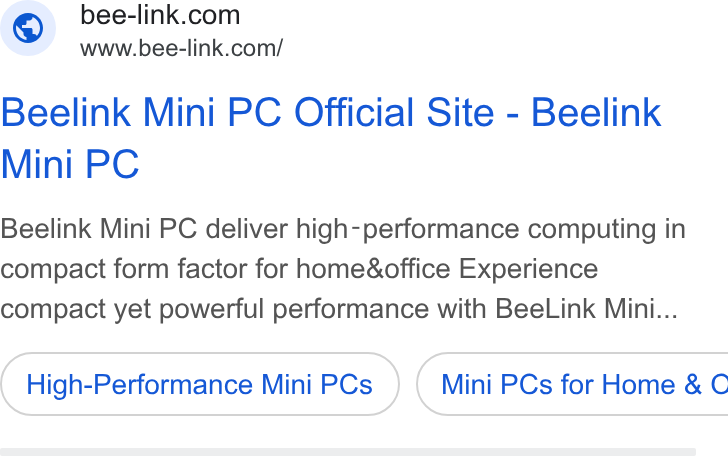
Task: Click the blue globe favicon icon
Action: 28,28
